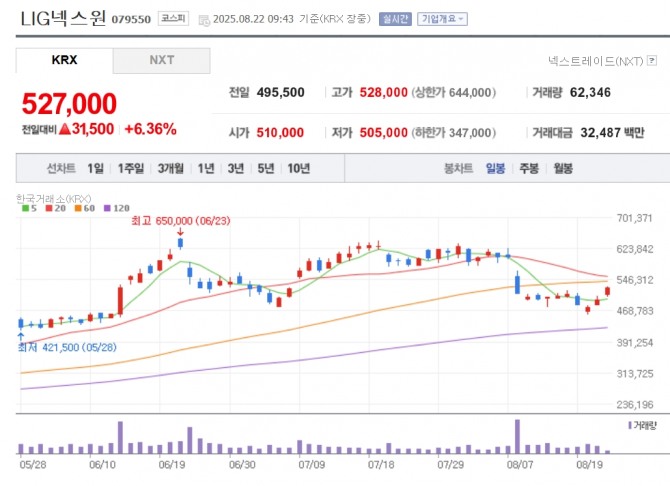
Task: Click the 07/09 date axis label
Action: [x=311, y=465]
